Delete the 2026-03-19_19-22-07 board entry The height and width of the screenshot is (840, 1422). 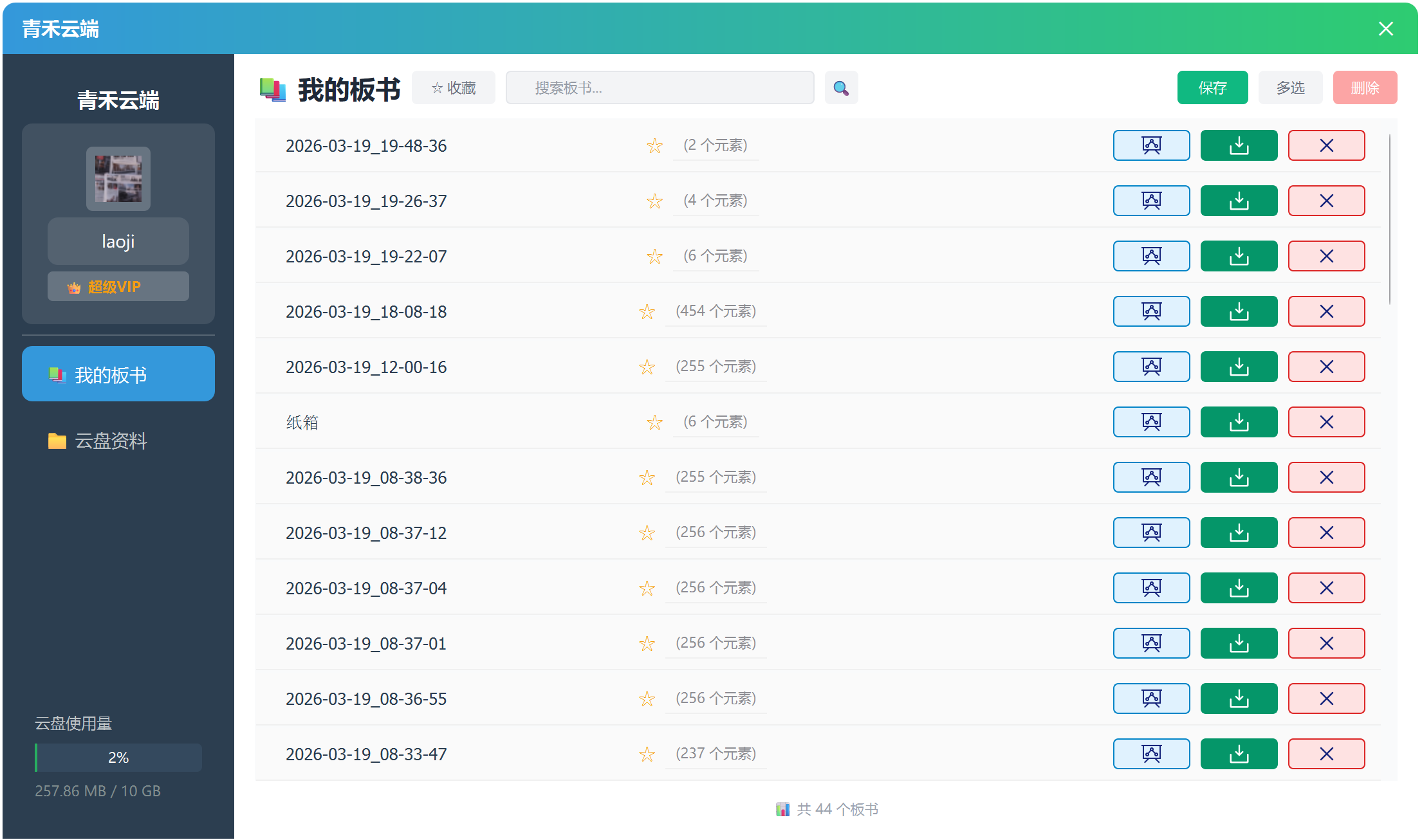coord(1326,256)
